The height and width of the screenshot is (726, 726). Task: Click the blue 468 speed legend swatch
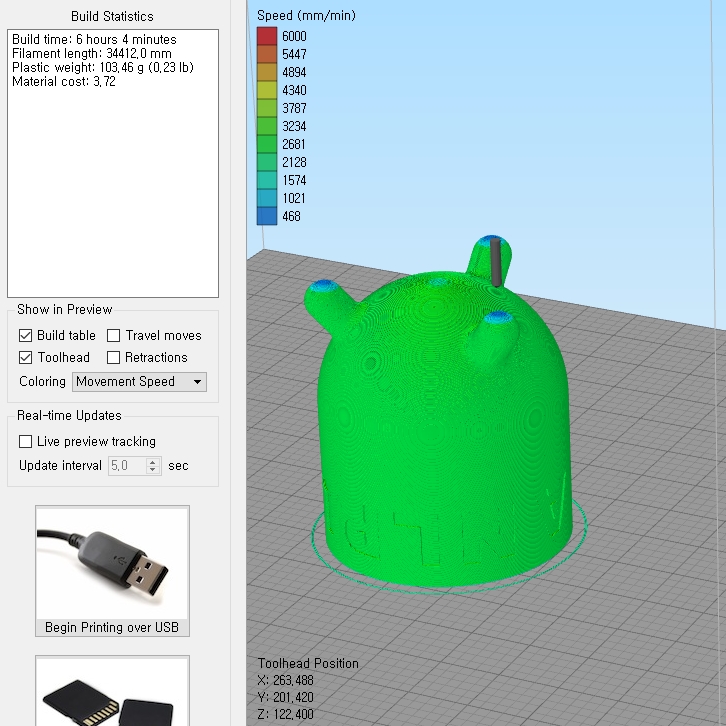pos(267,216)
